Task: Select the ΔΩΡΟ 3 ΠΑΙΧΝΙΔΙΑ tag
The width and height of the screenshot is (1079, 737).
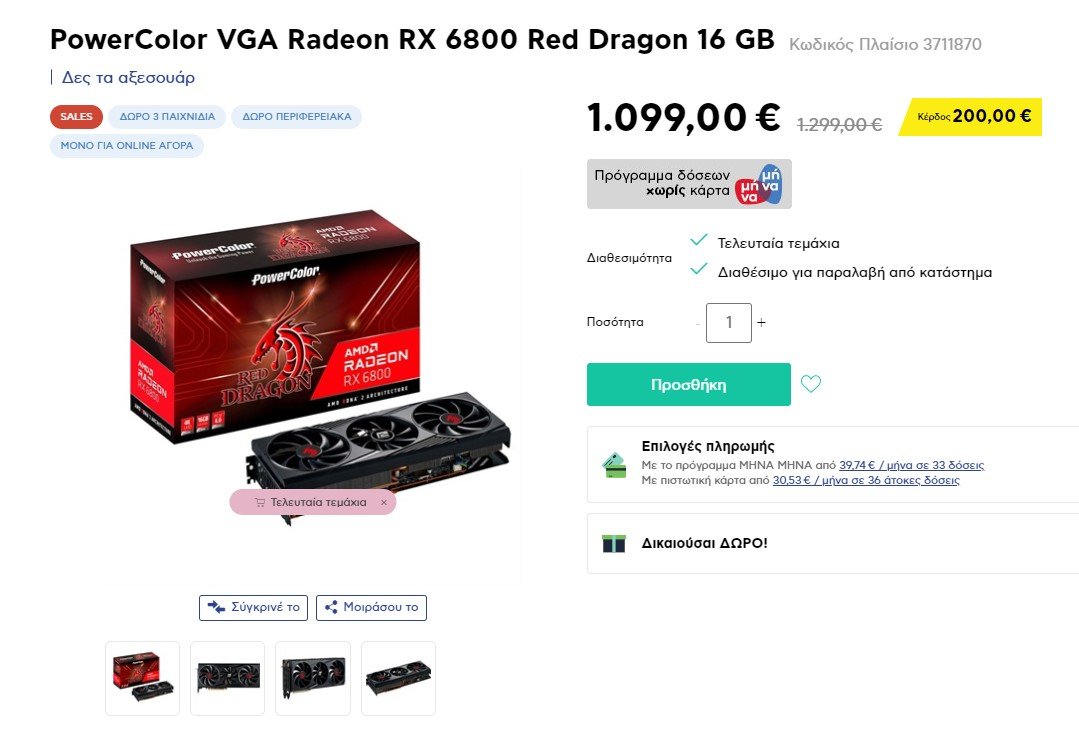Action: (167, 116)
